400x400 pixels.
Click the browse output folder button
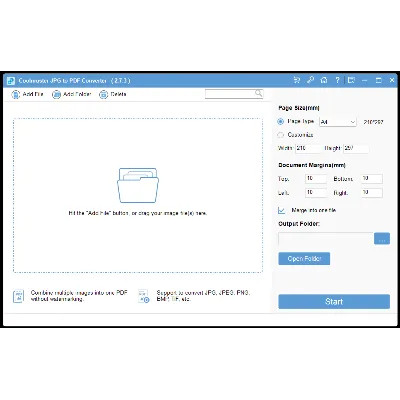point(382,239)
